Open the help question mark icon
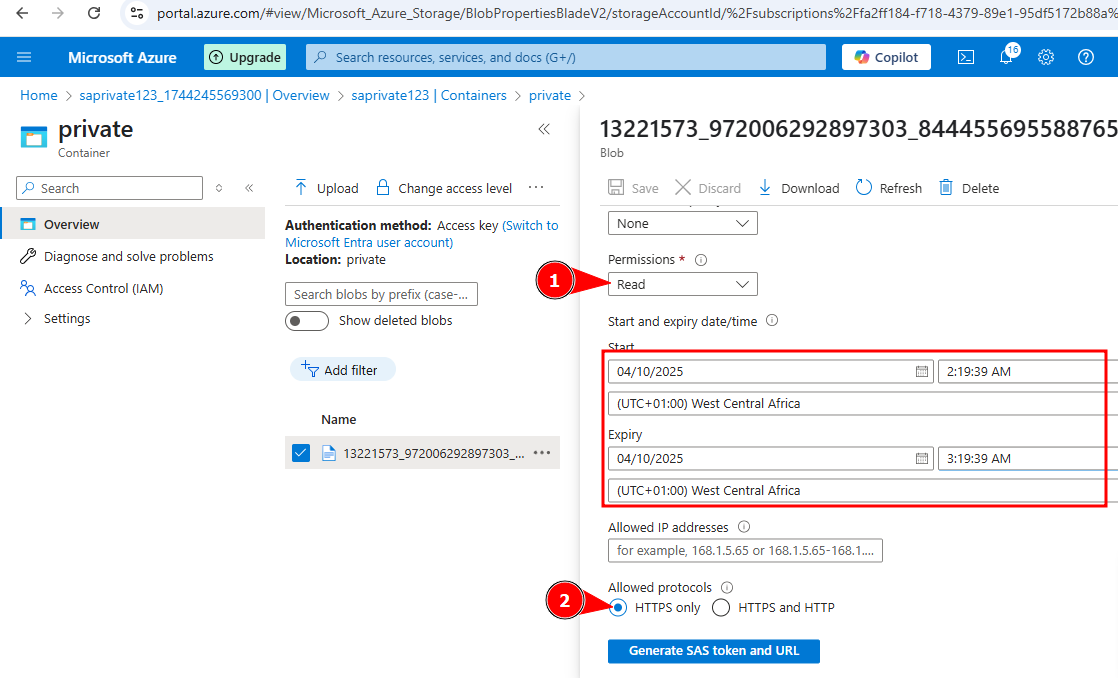This screenshot has height=678, width=1118. (x=1085, y=57)
